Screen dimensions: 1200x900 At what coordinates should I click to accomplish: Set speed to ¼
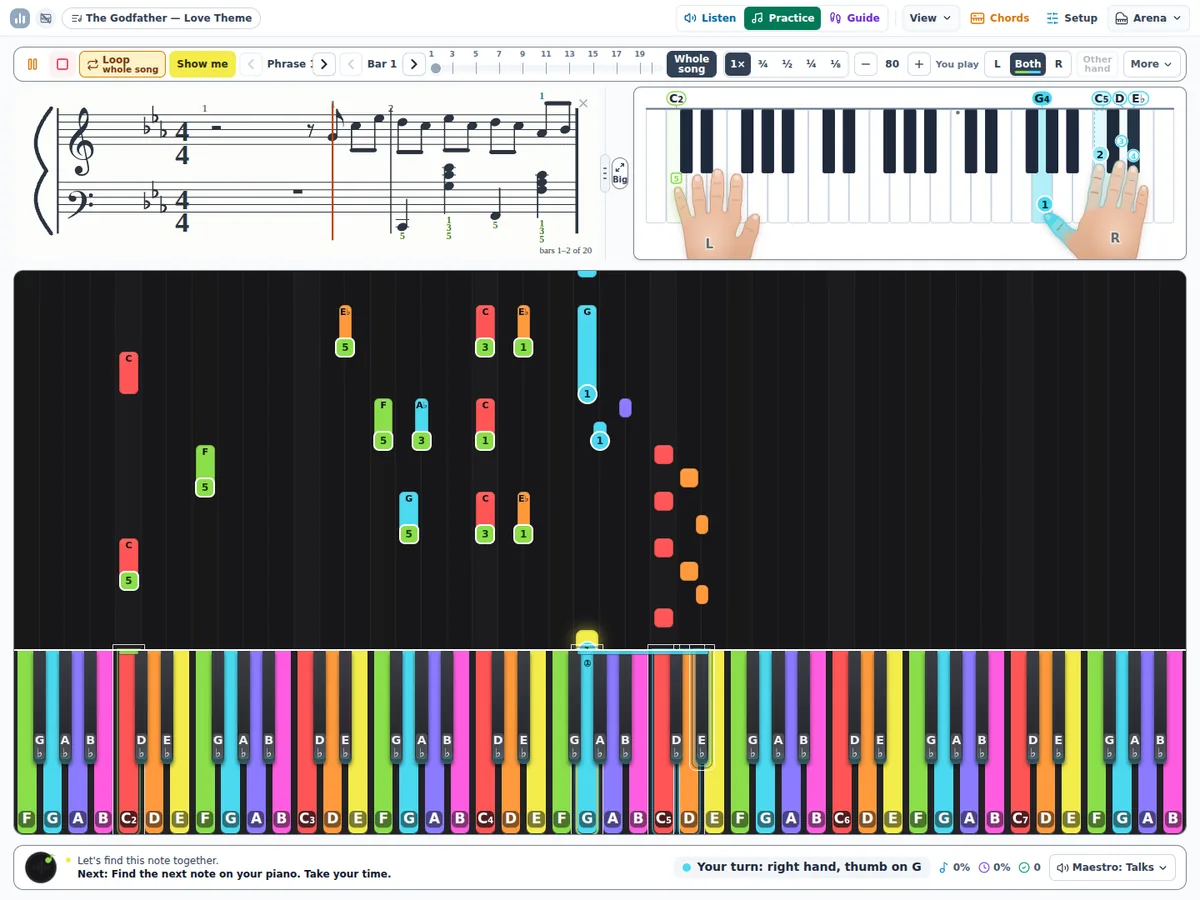click(x=811, y=64)
